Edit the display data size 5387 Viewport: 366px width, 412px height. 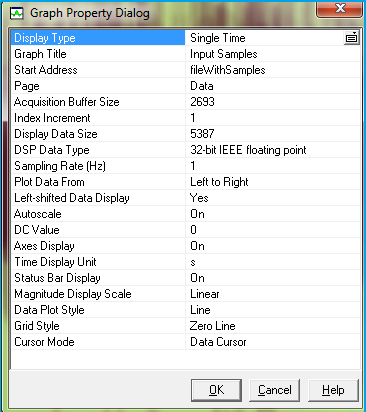(202, 134)
